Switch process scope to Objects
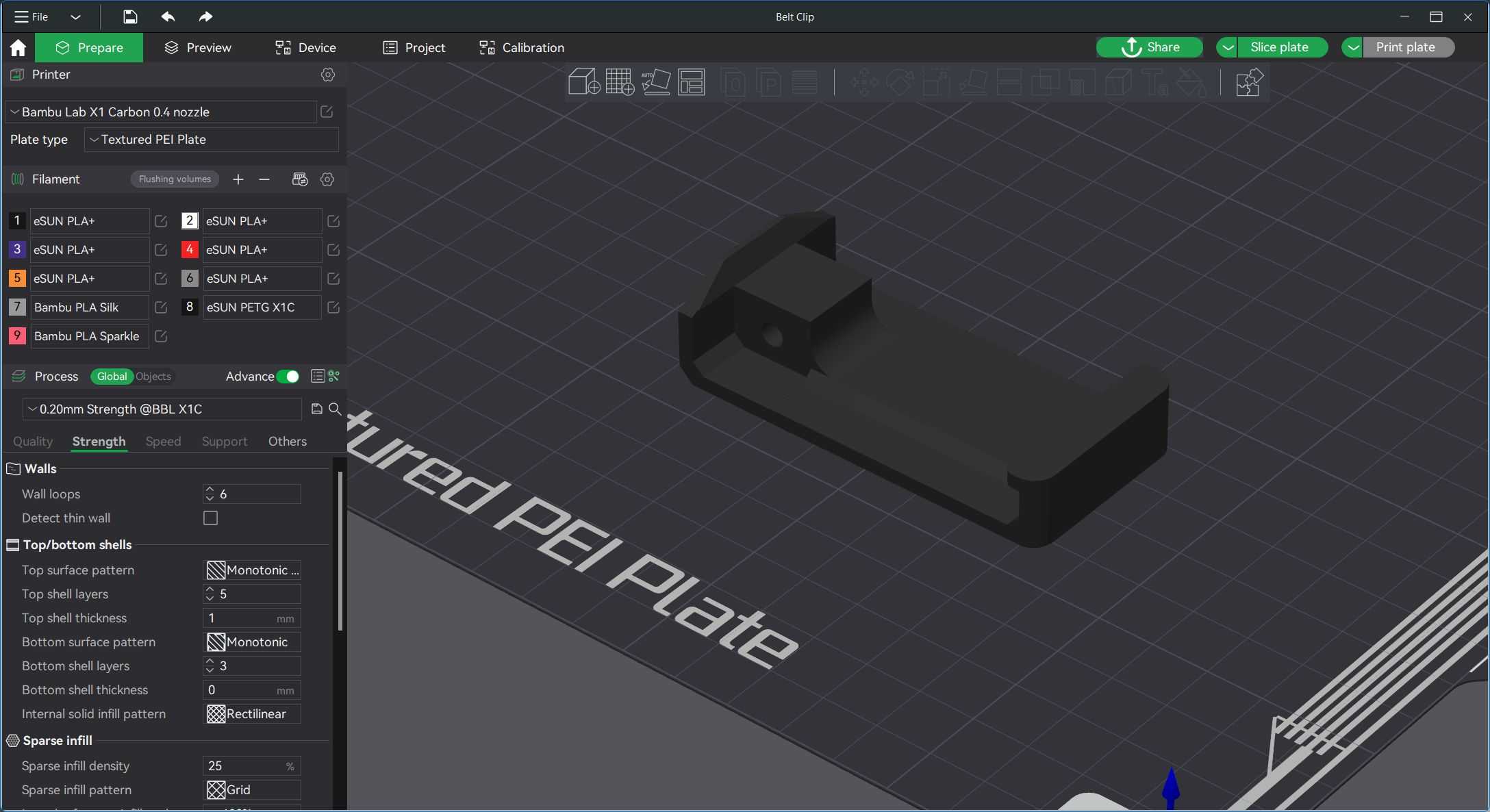The height and width of the screenshot is (812, 1490). point(153,377)
